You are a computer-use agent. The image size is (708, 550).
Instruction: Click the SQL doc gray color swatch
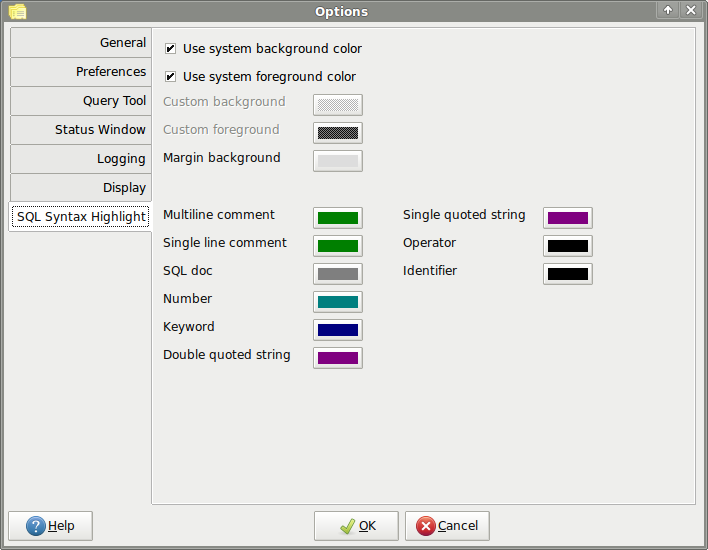(338, 274)
